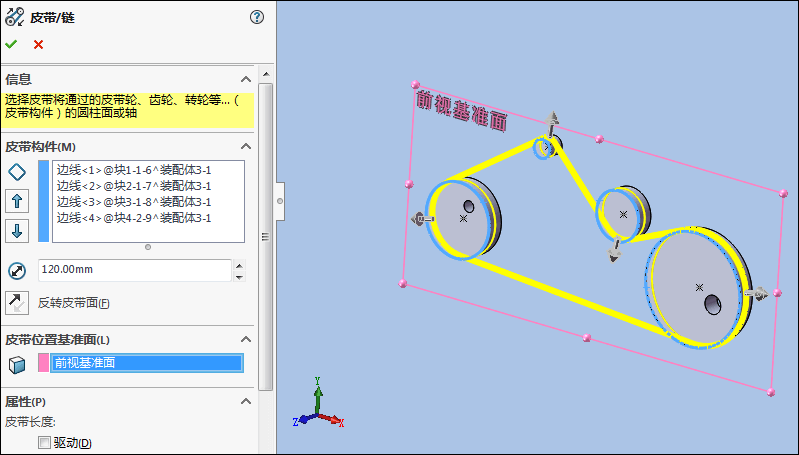The image size is (799, 455).
Task: Click the property panel scrollbar thumb
Action: point(265,237)
